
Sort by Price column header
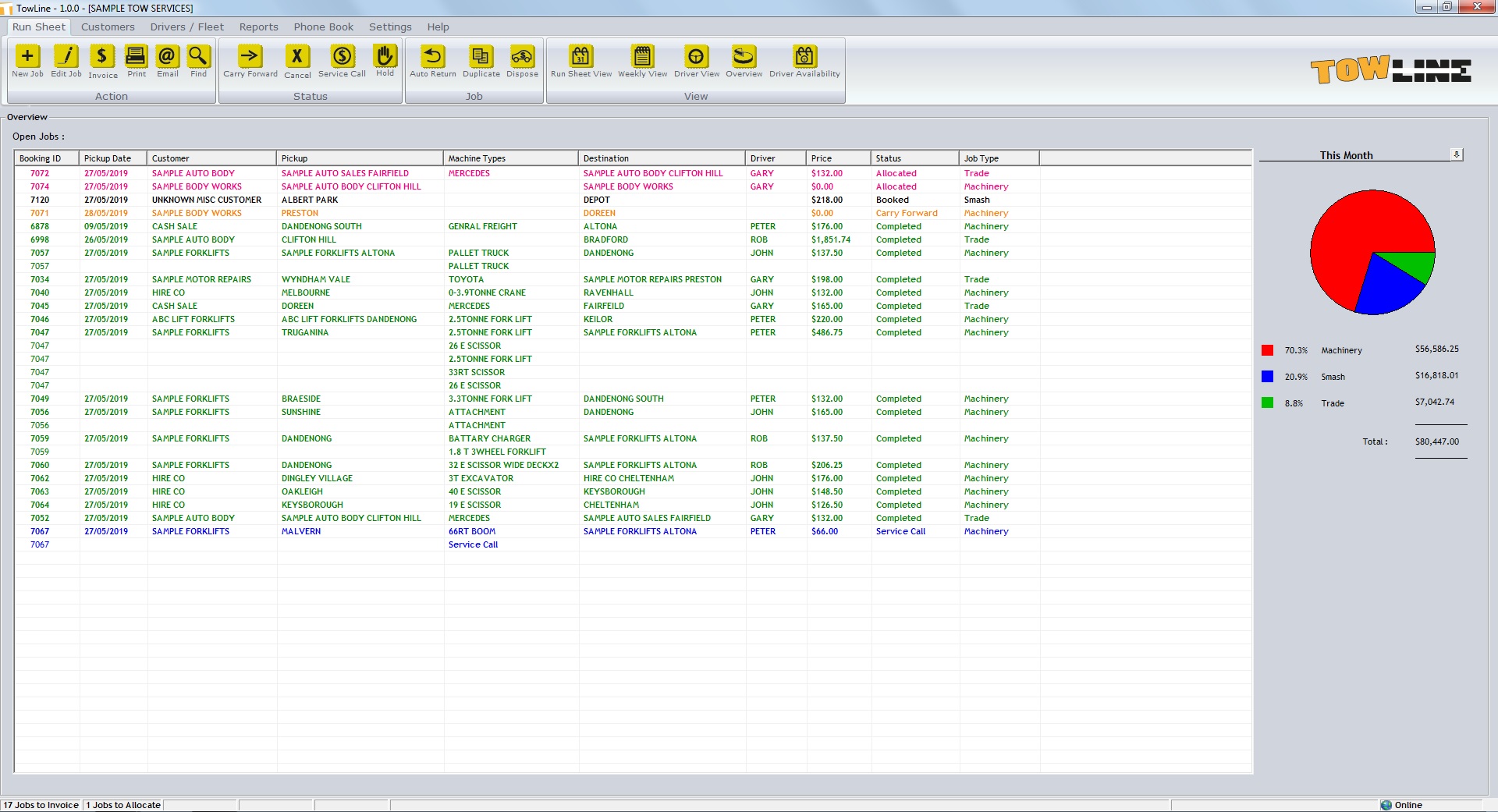[x=839, y=158]
